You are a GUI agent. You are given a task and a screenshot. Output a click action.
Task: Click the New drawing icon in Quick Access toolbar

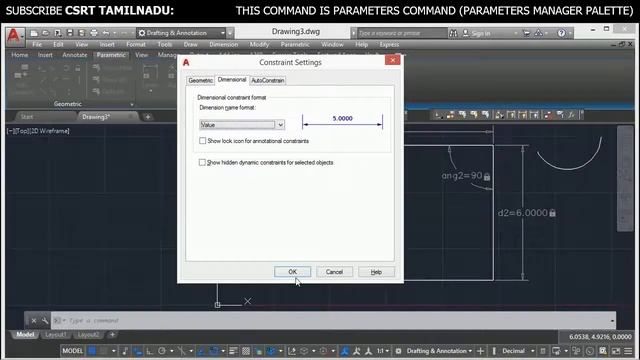pos(34,33)
